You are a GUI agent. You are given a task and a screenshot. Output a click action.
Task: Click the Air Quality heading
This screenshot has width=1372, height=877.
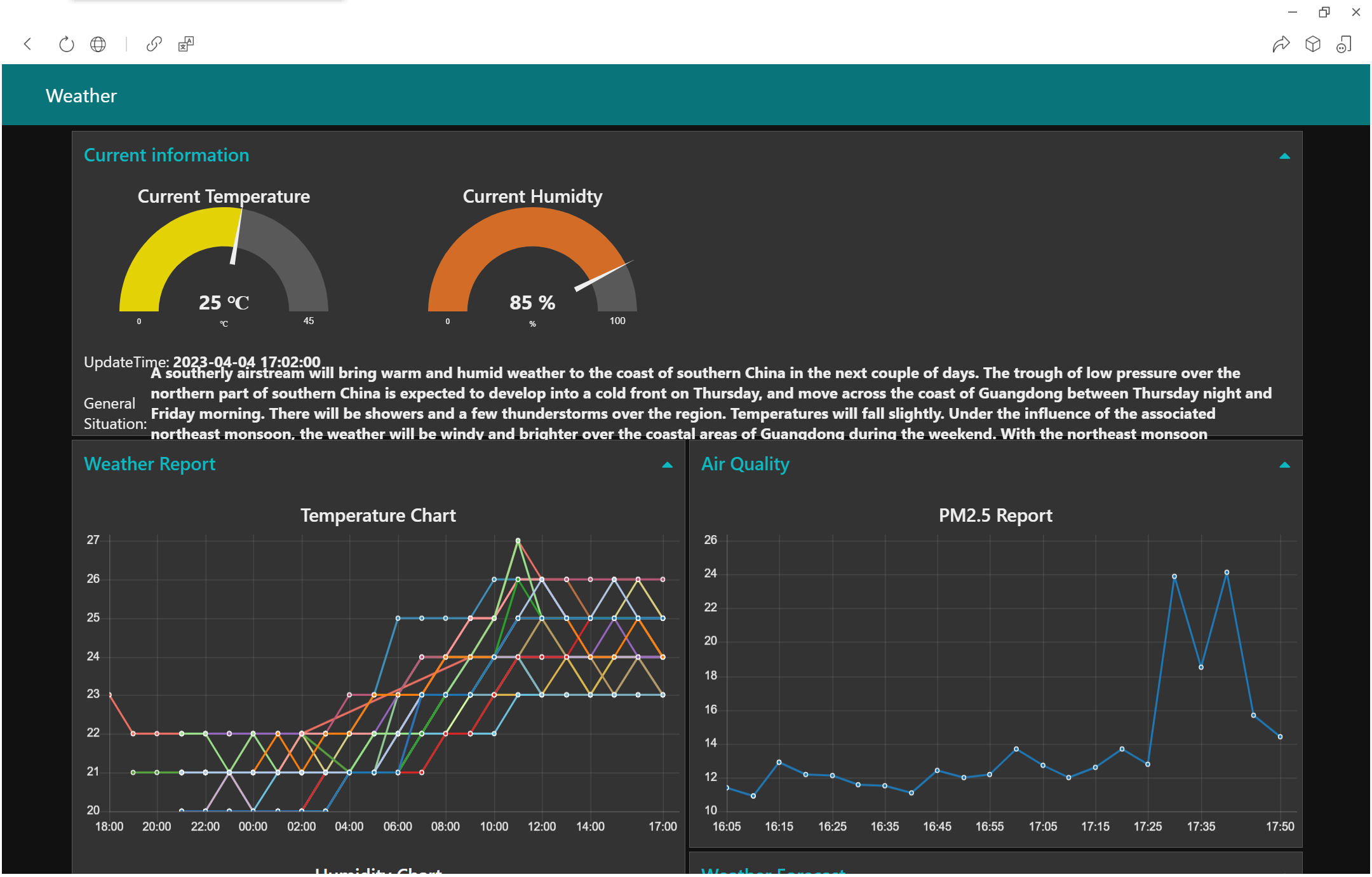click(x=744, y=463)
